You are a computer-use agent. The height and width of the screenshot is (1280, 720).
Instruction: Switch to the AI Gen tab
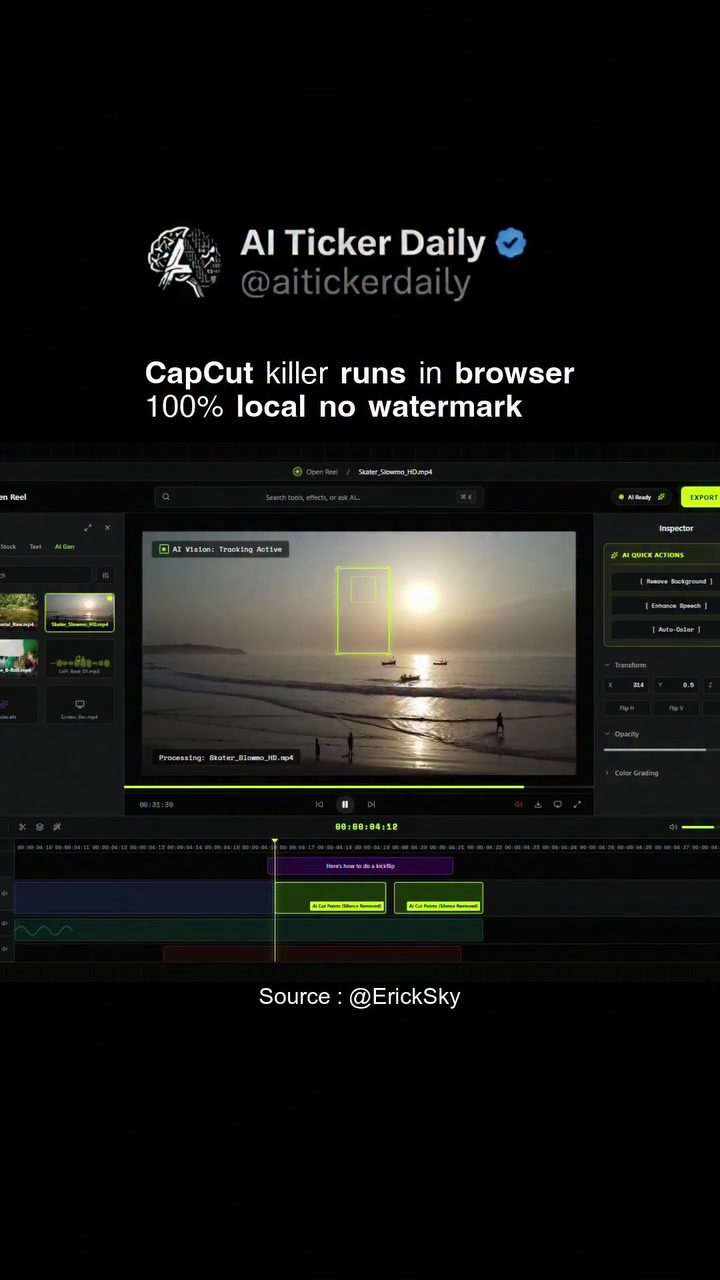64,547
